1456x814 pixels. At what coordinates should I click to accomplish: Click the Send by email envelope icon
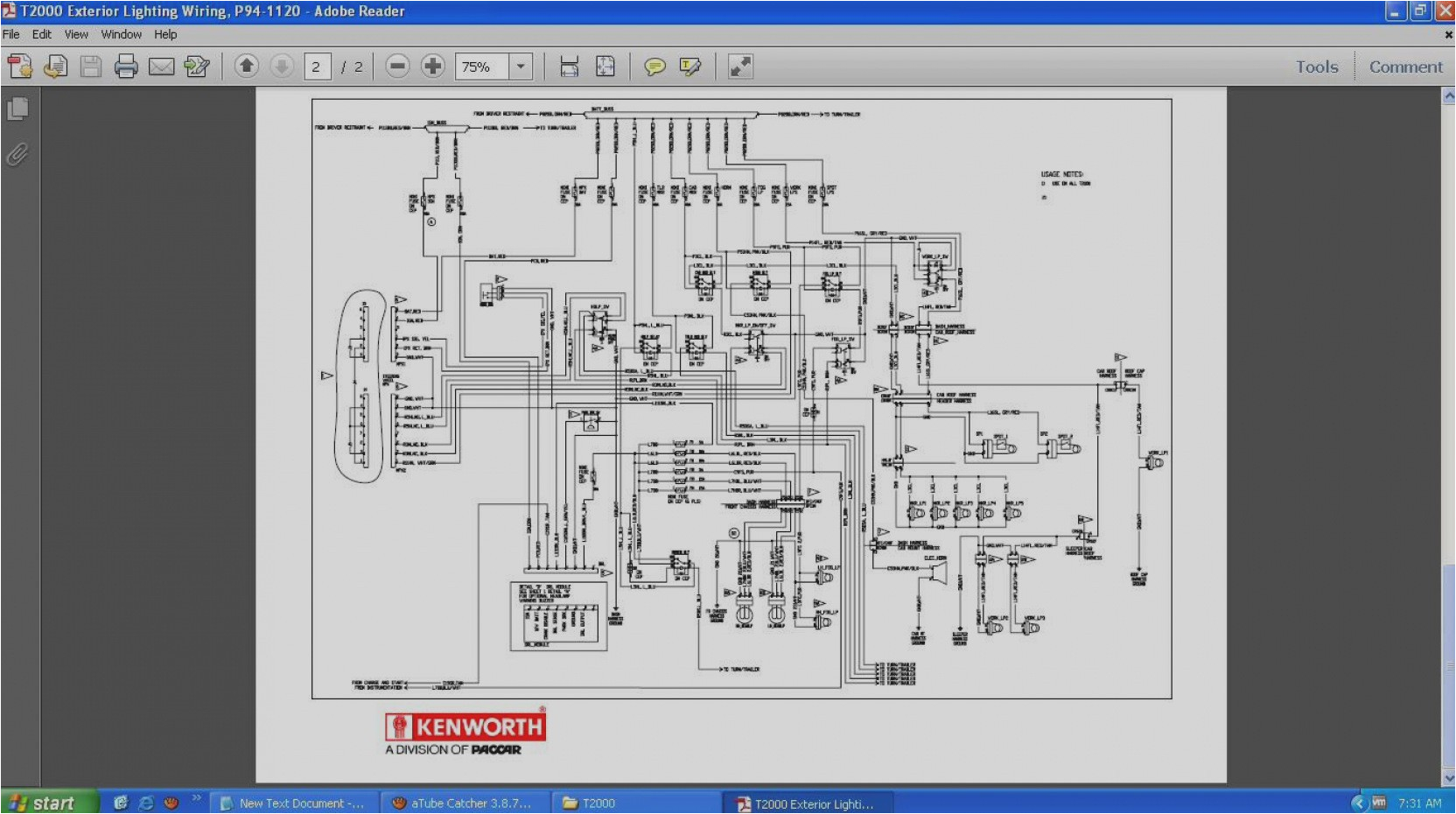161,67
